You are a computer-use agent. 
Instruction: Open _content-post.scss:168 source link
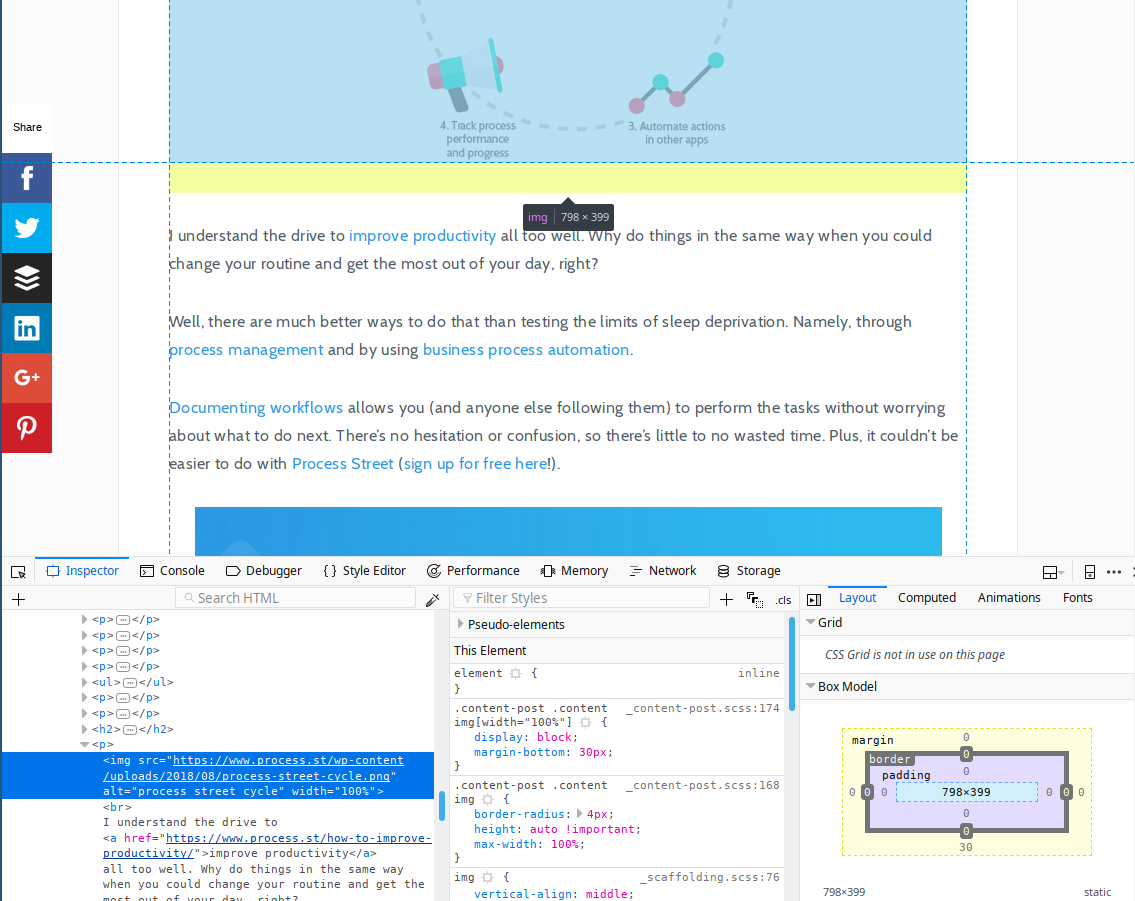tap(702, 785)
